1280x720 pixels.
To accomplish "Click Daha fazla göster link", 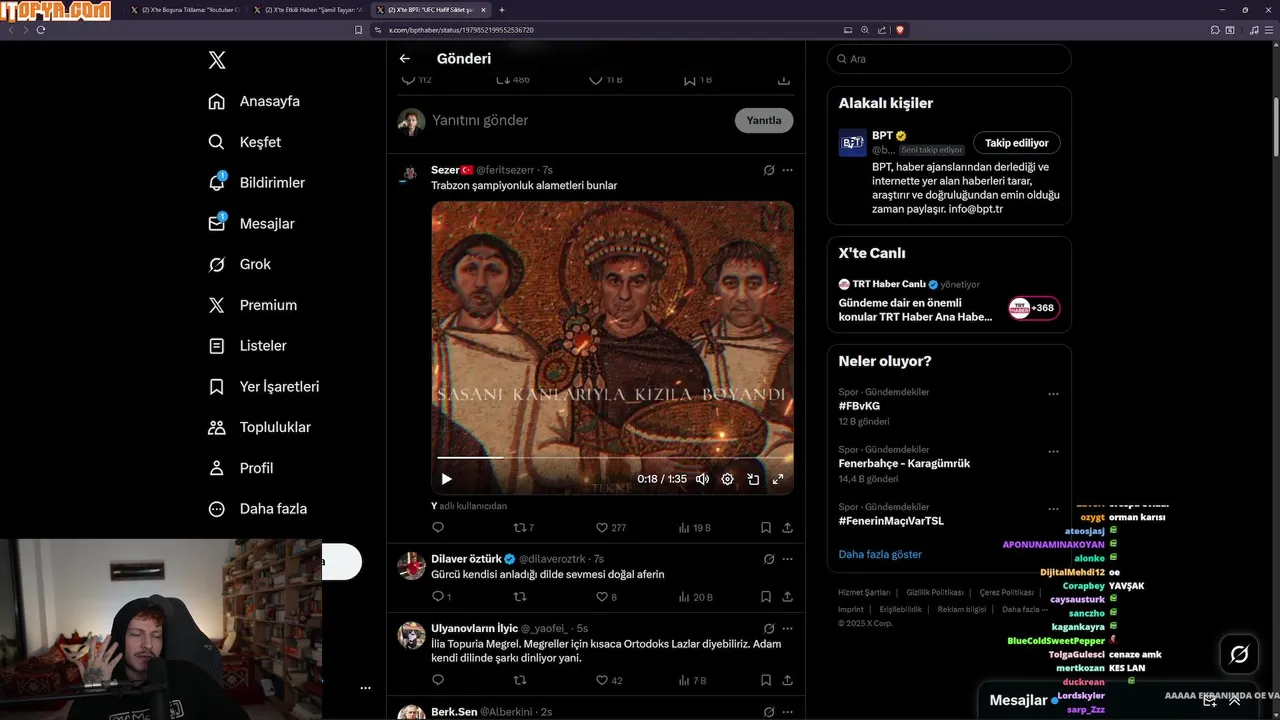I will click(880, 554).
